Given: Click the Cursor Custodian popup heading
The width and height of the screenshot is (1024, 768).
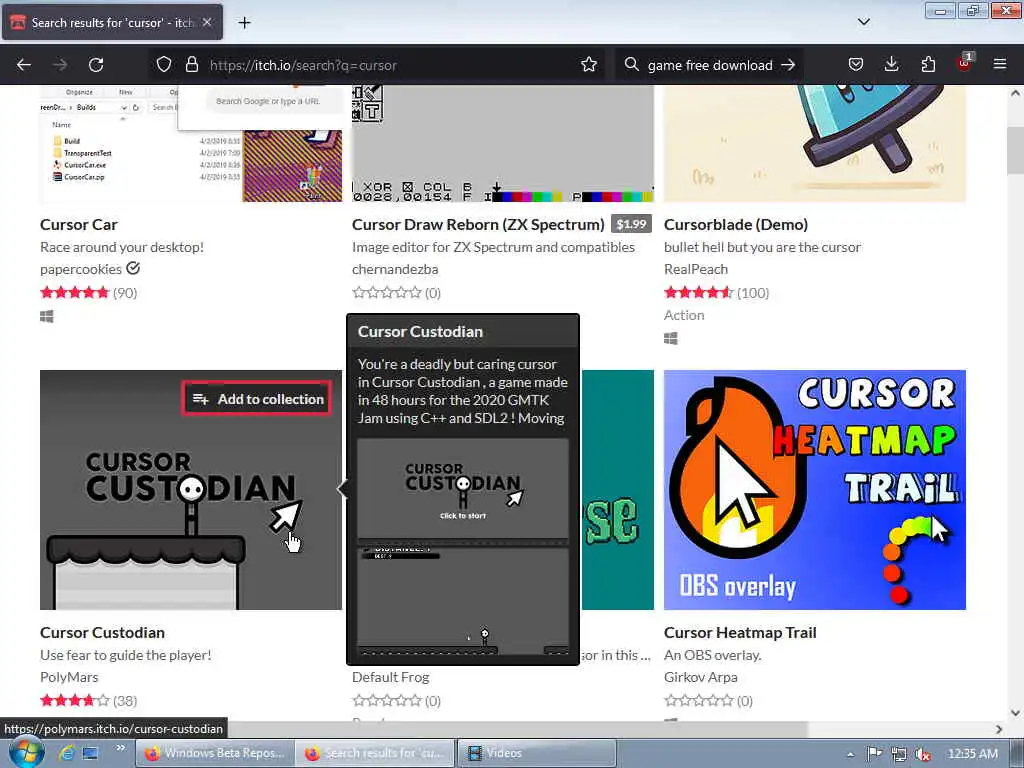Looking at the screenshot, I should [x=421, y=332].
